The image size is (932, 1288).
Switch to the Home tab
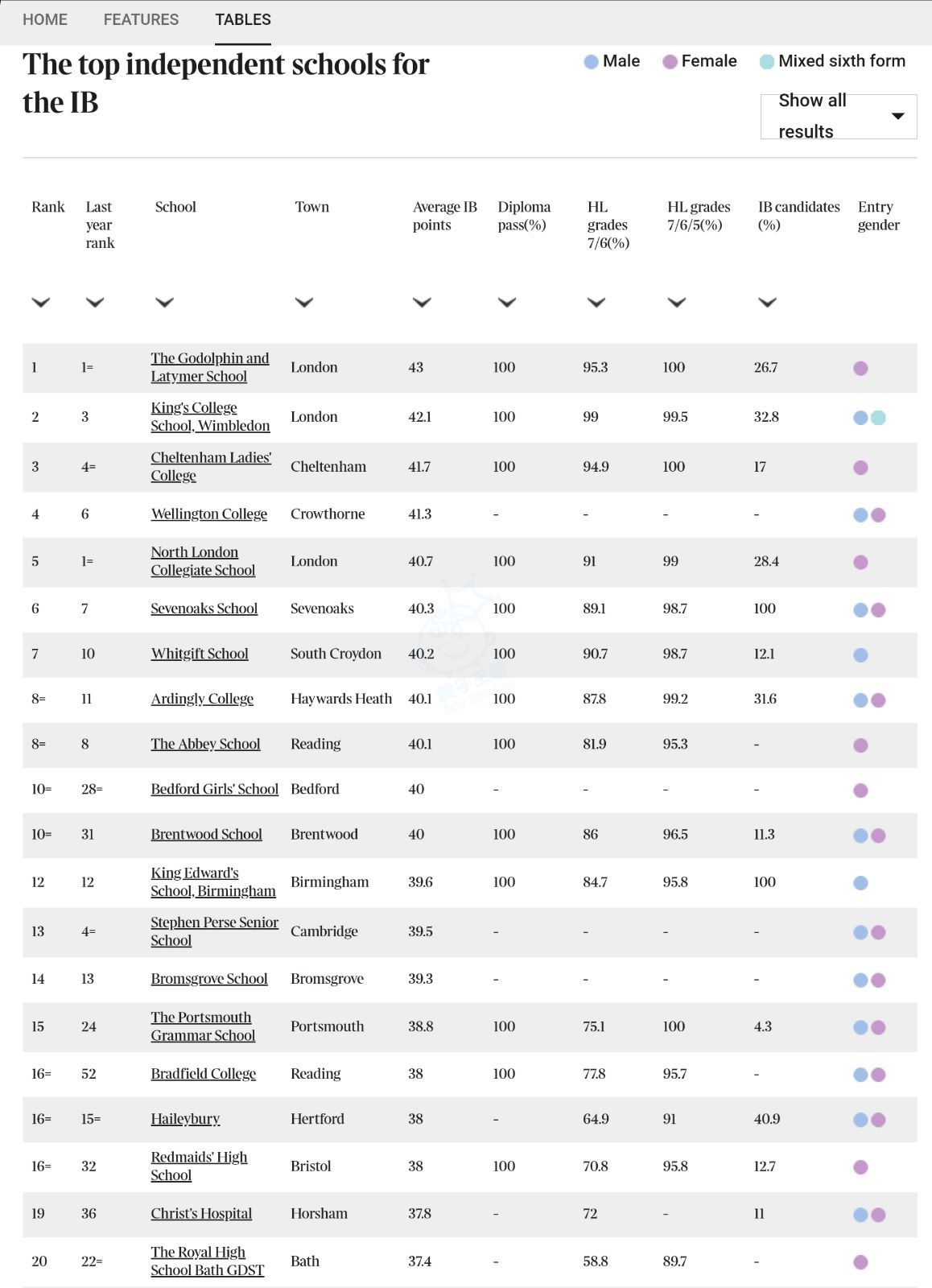pos(45,20)
